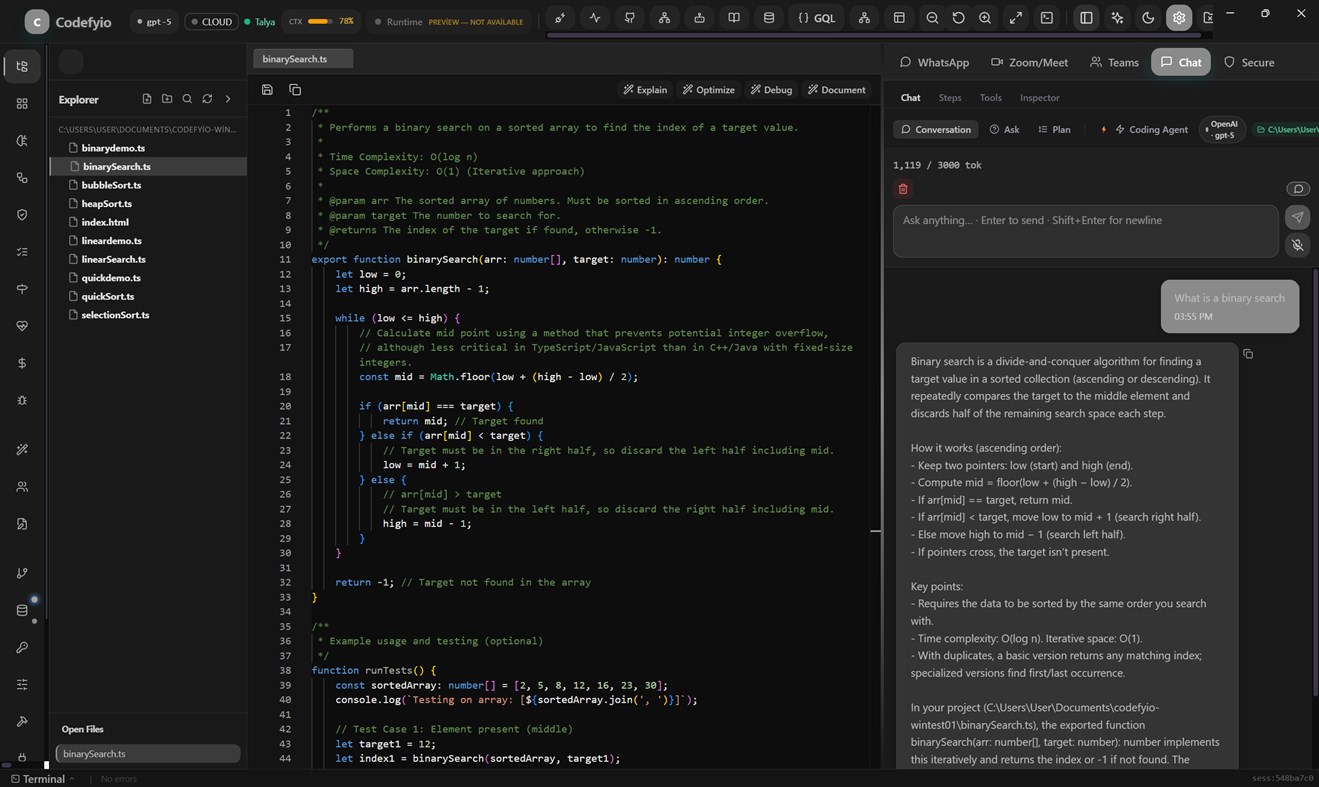
Task: Click the GQL button in top toolbar
Action: pos(817,18)
